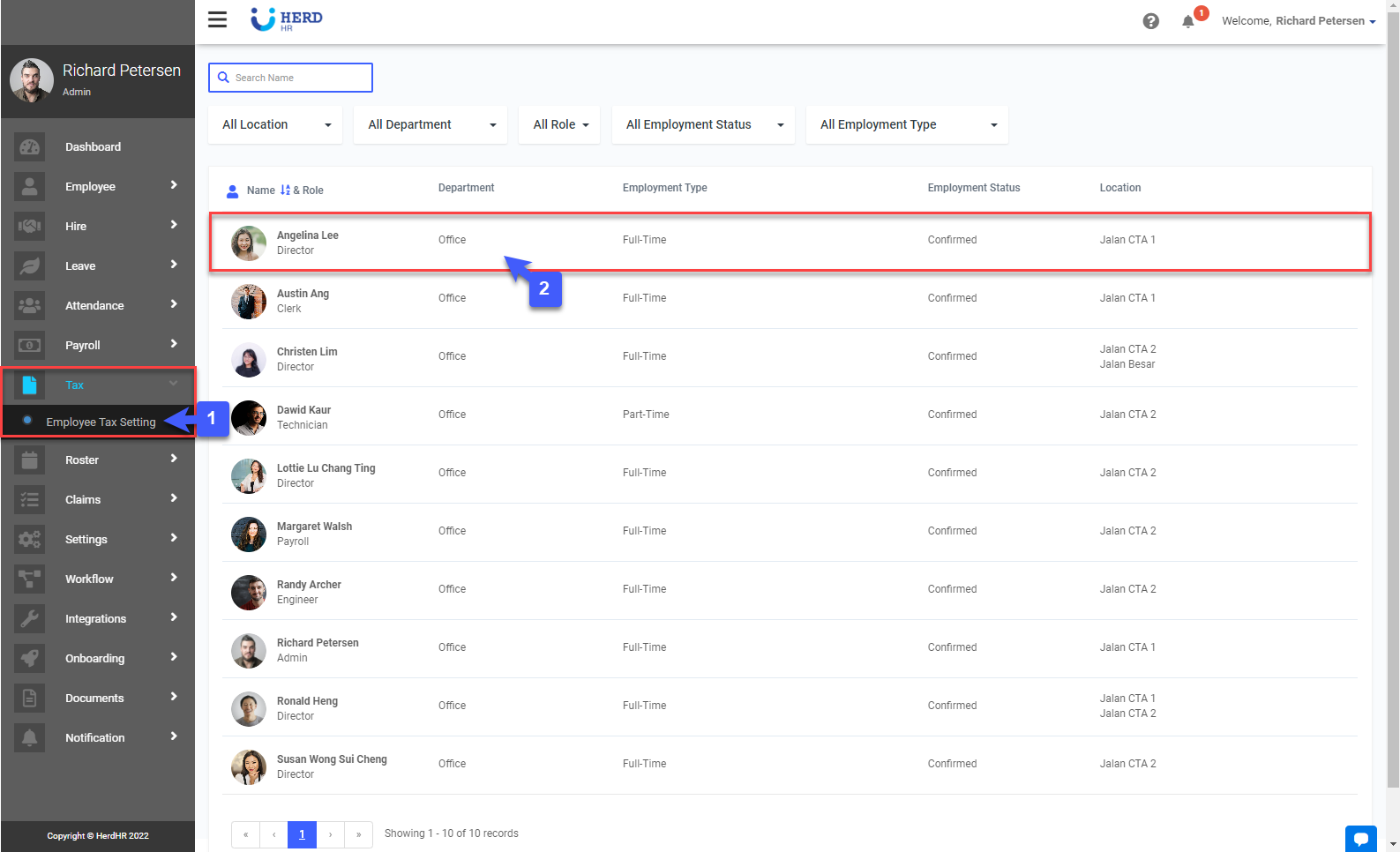Open the All Location dropdown
Viewport: 1400px width, 852px height.
(x=275, y=125)
